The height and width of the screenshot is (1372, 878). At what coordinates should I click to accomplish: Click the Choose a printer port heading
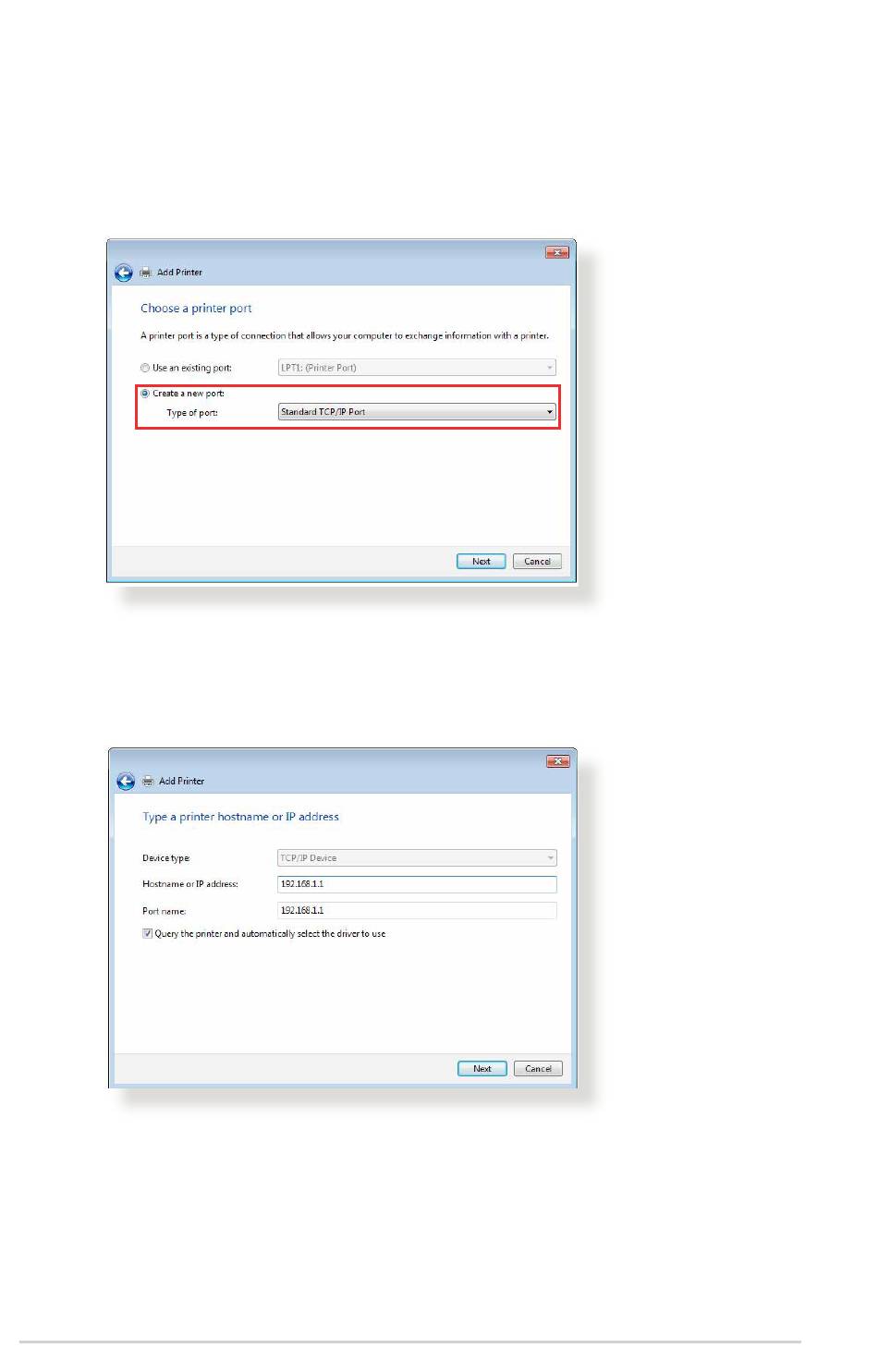coord(196,309)
